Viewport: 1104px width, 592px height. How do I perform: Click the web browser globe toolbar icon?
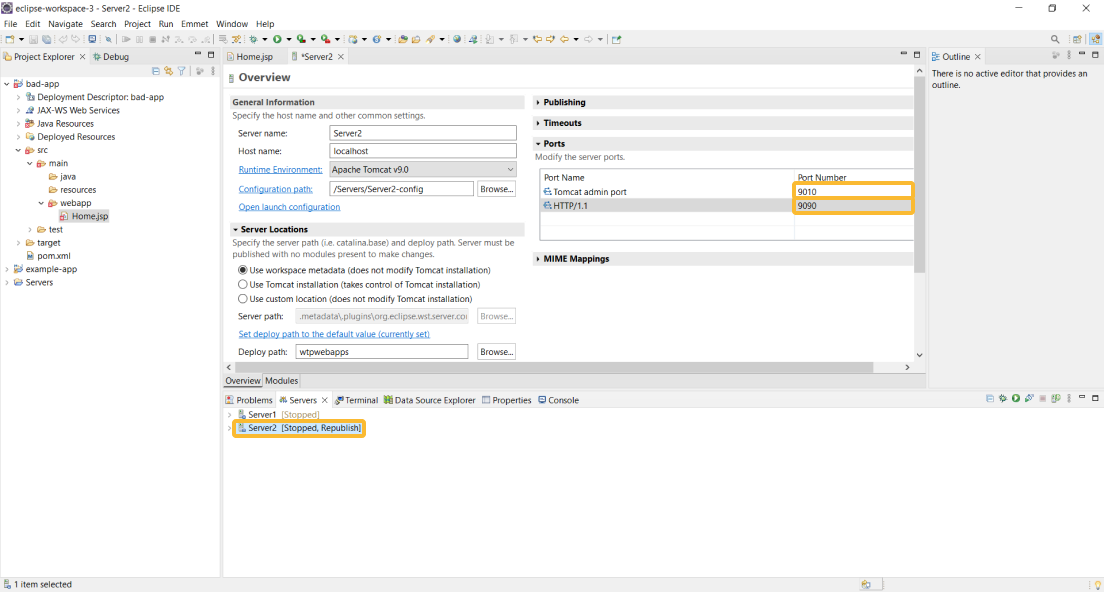click(457, 39)
